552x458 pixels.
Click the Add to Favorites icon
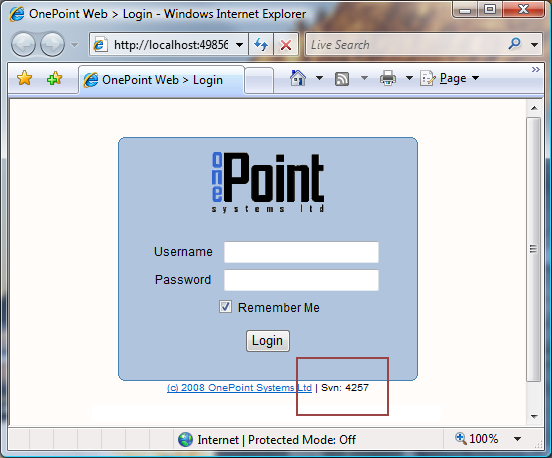click(54, 78)
